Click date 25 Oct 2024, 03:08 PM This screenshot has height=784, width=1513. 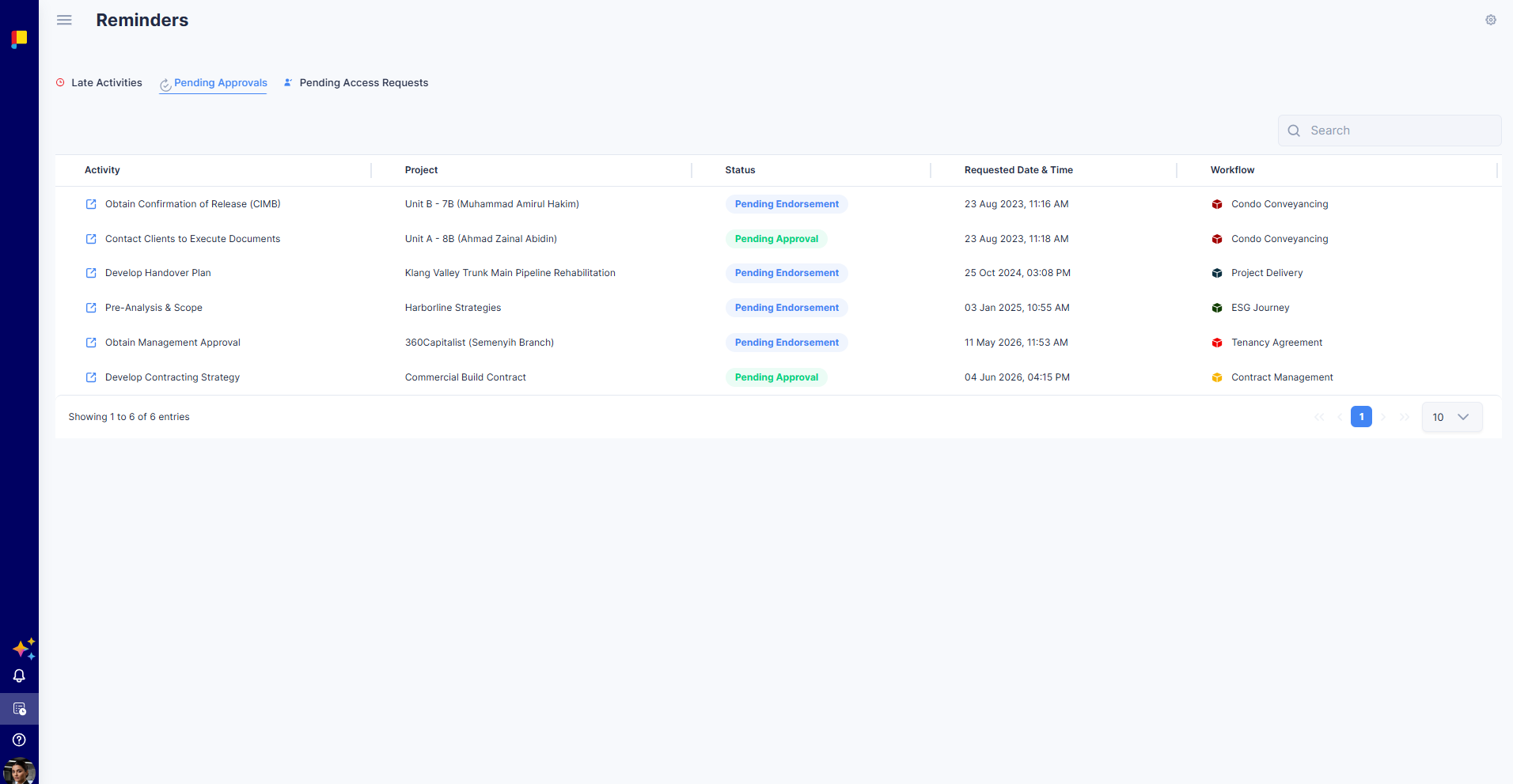pyautogui.click(x=1018, y=273)
